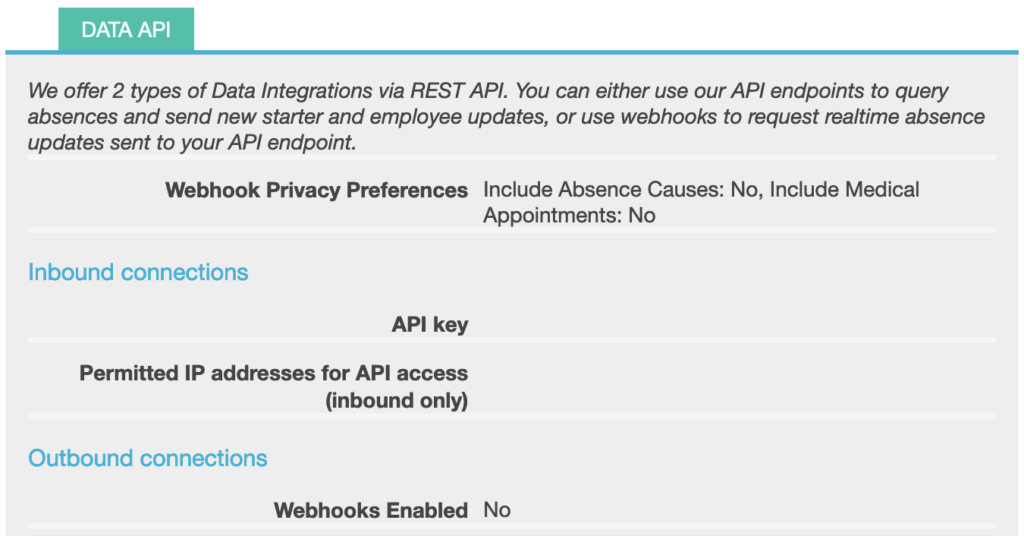Click 'updates sent to your API endpoint' text
Screen dimensions: 1024x536
[192, 143]
